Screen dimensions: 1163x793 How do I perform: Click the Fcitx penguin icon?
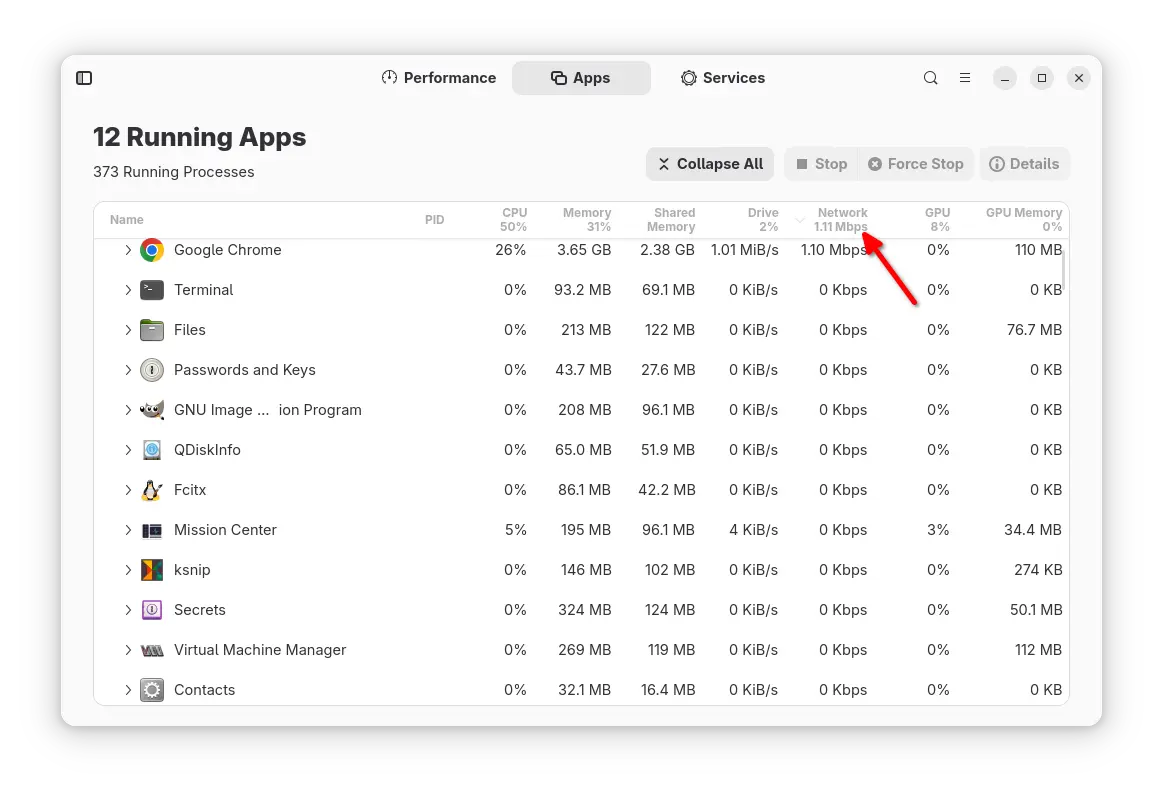tap(152, 490)
